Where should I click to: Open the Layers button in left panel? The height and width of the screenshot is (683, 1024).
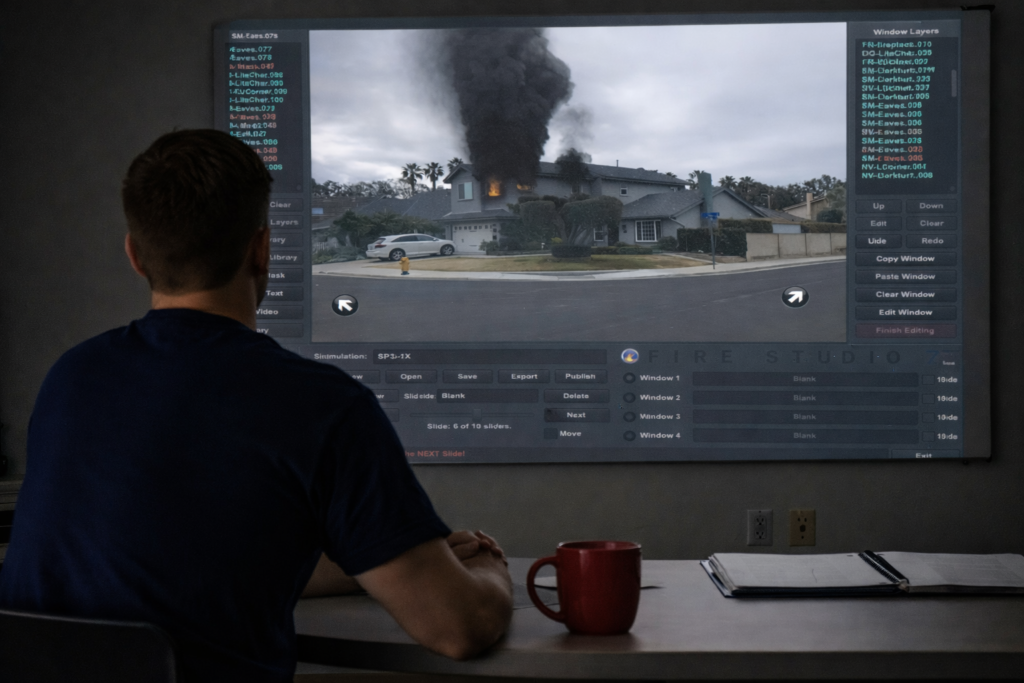pyautogui.click(x=285, y=223)
